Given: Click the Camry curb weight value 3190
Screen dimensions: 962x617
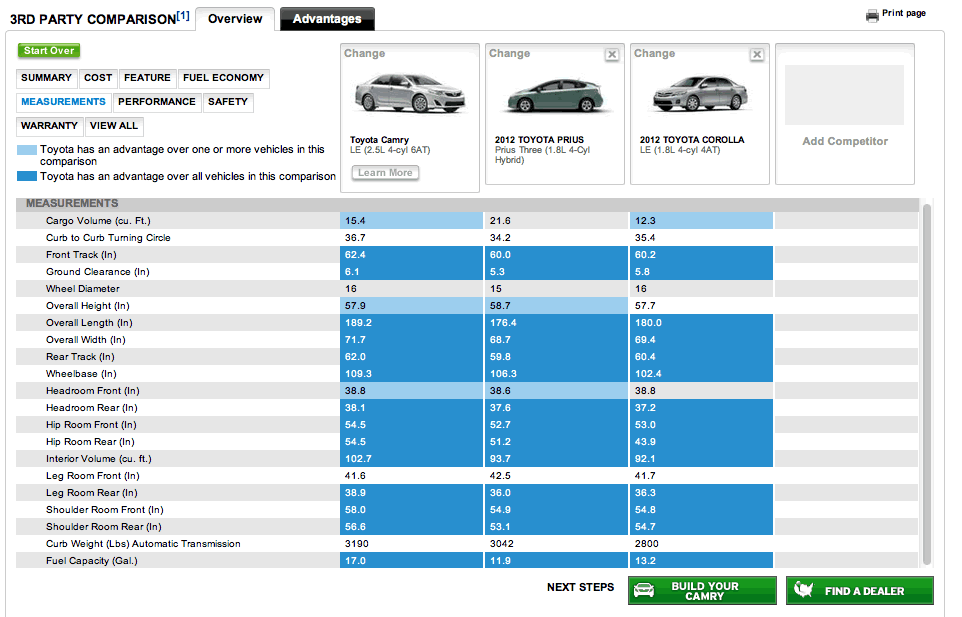Looking at the screenshot, I should tap(356, 544).
